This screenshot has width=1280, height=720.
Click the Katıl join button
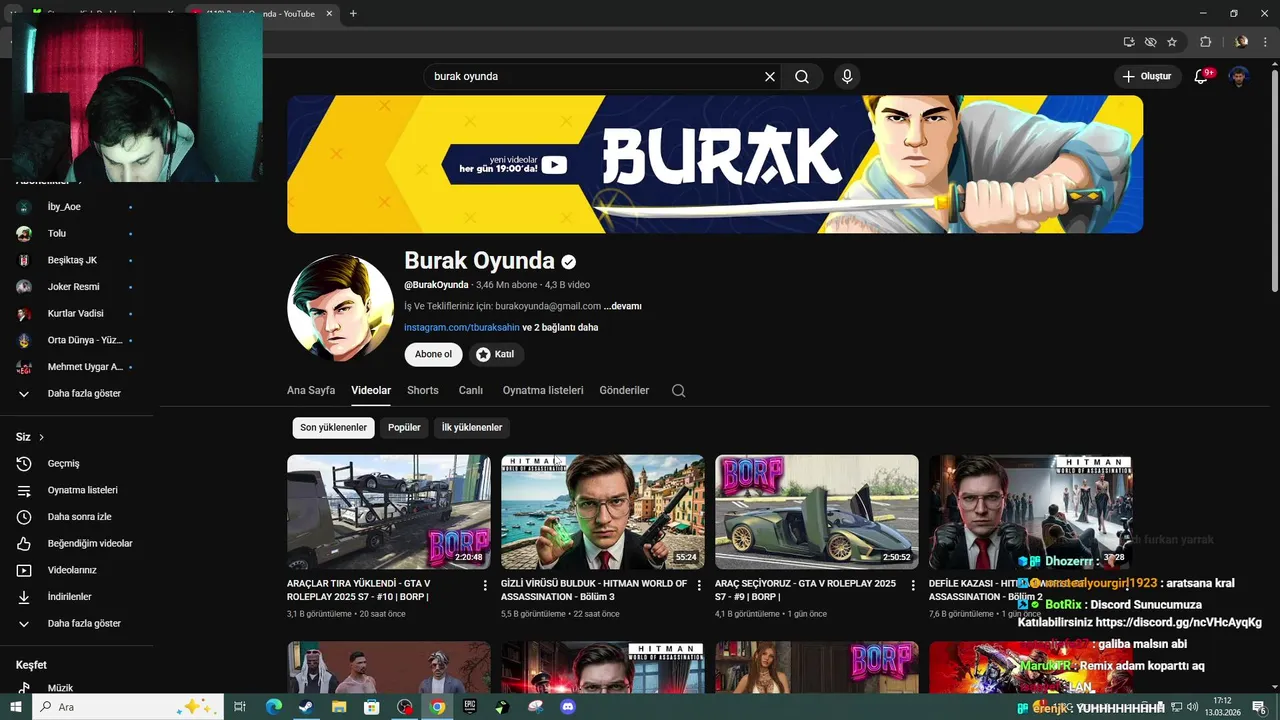coord(496,354)
